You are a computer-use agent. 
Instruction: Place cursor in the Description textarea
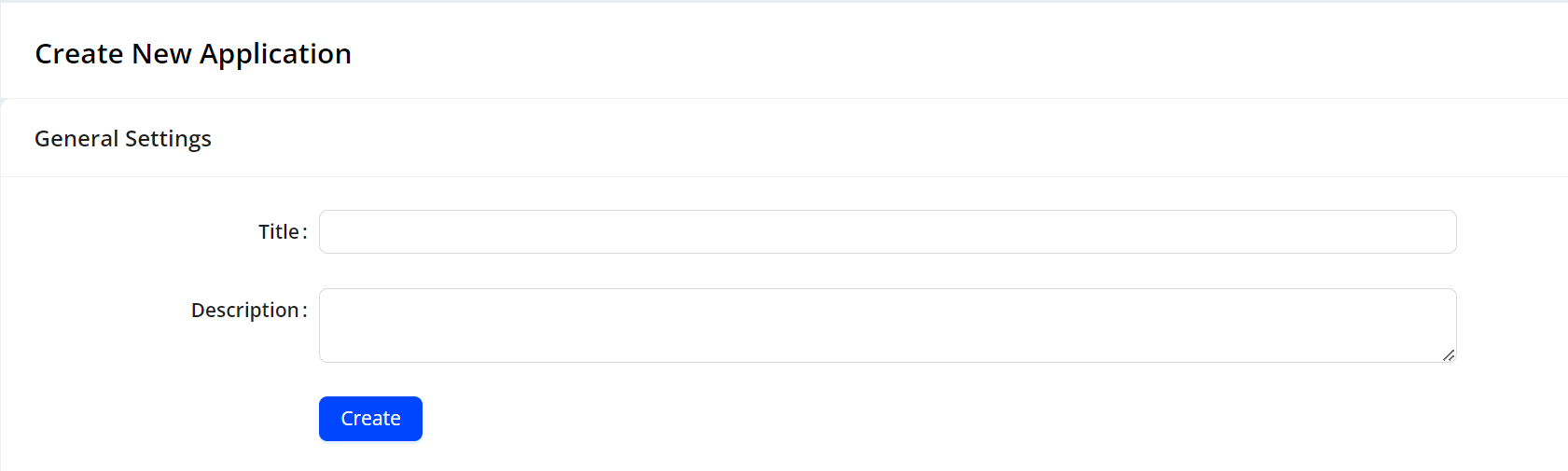[x=887, y=325]
